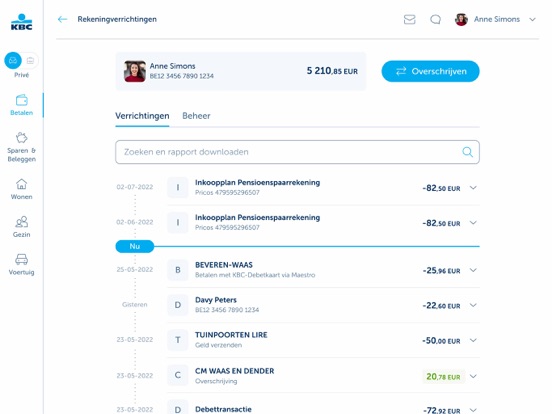Image resolution: width=552 pixels, height=414 pixels.
Task: Click the C avatar for CM WAAS EN DENDER
Action: tap(178, 375)
